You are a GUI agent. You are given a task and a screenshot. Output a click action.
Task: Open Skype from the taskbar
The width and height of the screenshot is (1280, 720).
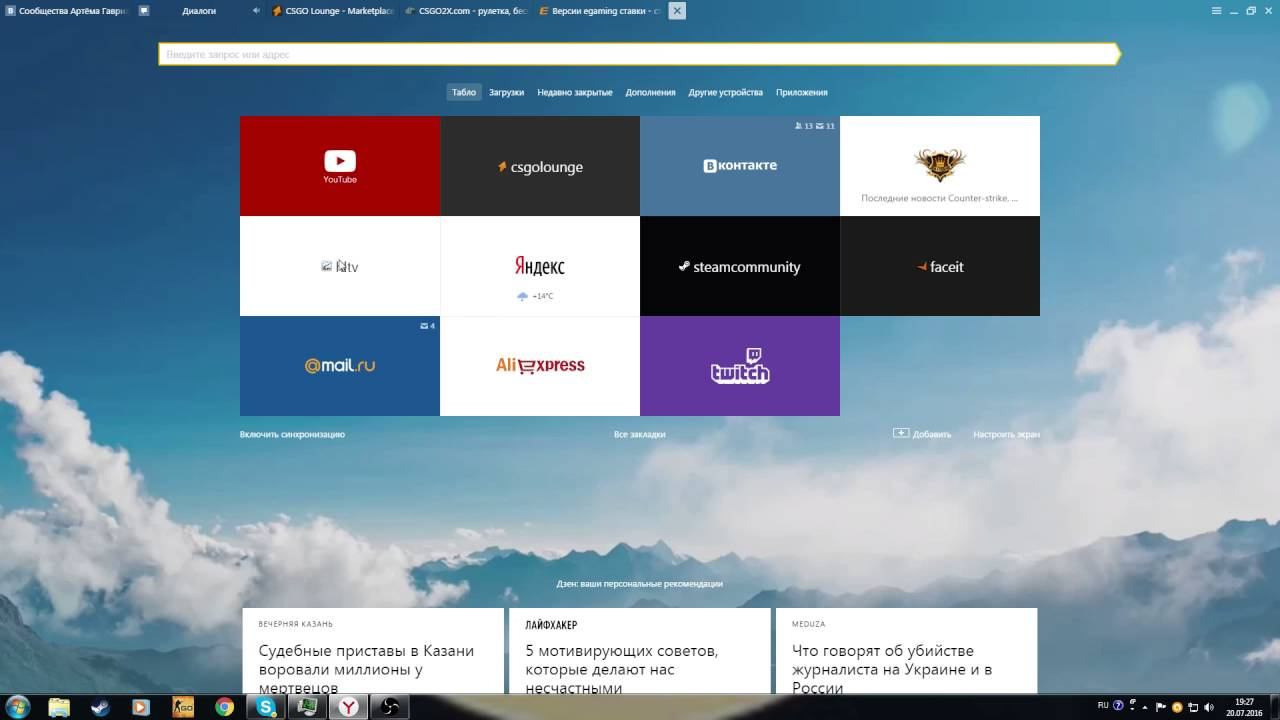(266, 707)
